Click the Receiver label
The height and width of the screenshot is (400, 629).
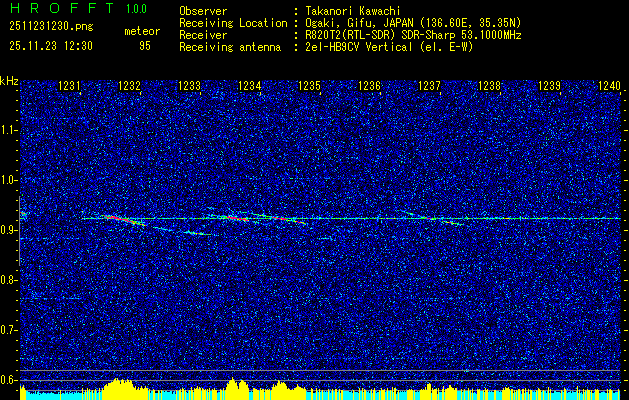coord(203,35)
